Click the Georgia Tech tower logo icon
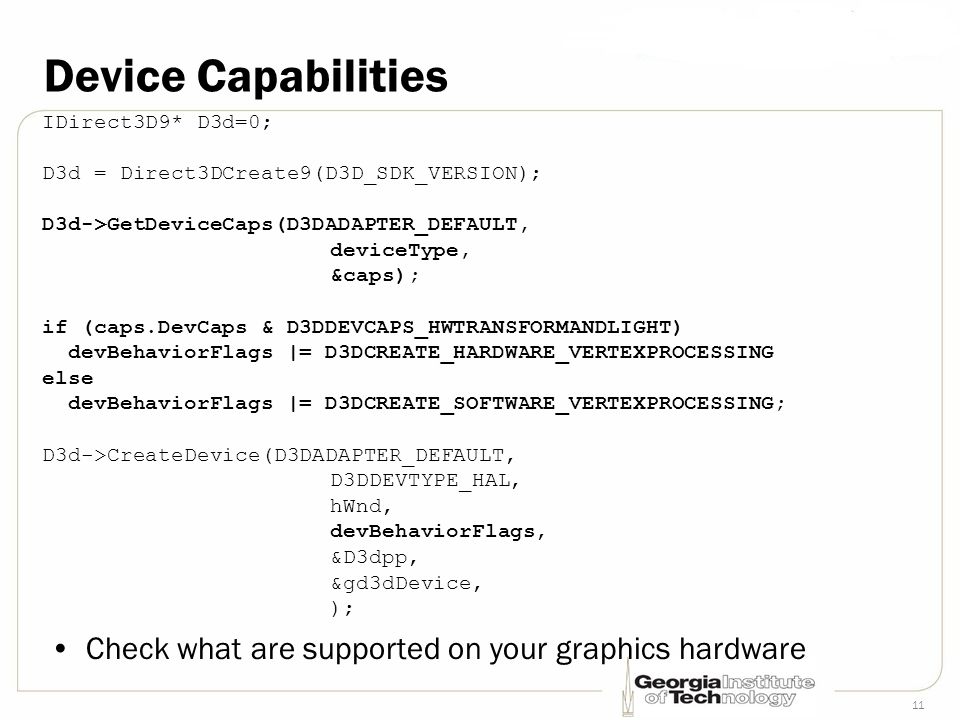 click(x=628, y=688)
